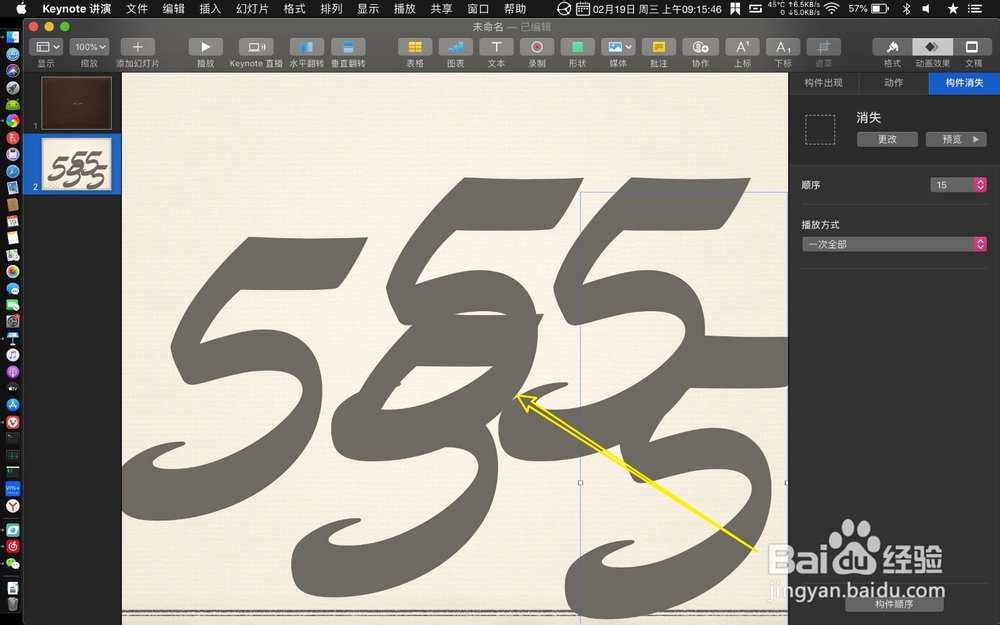Click the 预览 preview button
The height and width of the screenshot is (625, 1000).
click(x=955, y=139)
